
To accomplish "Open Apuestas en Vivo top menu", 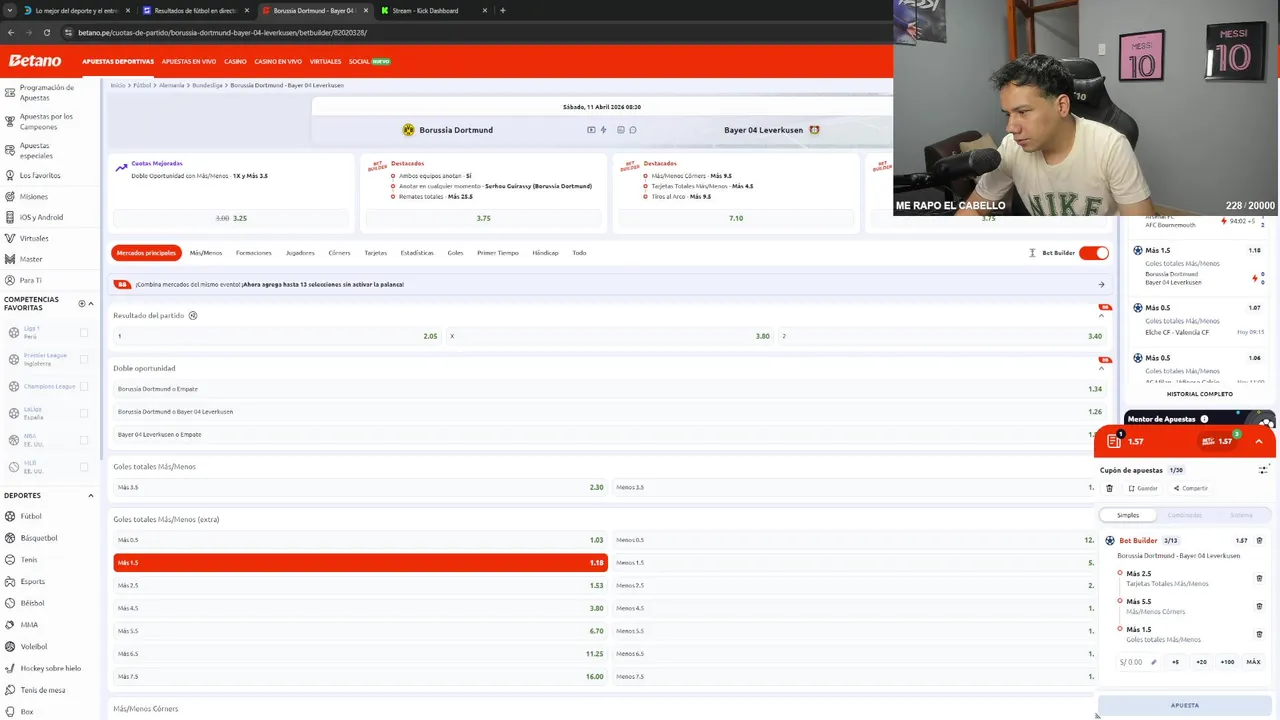I will 188,61.
